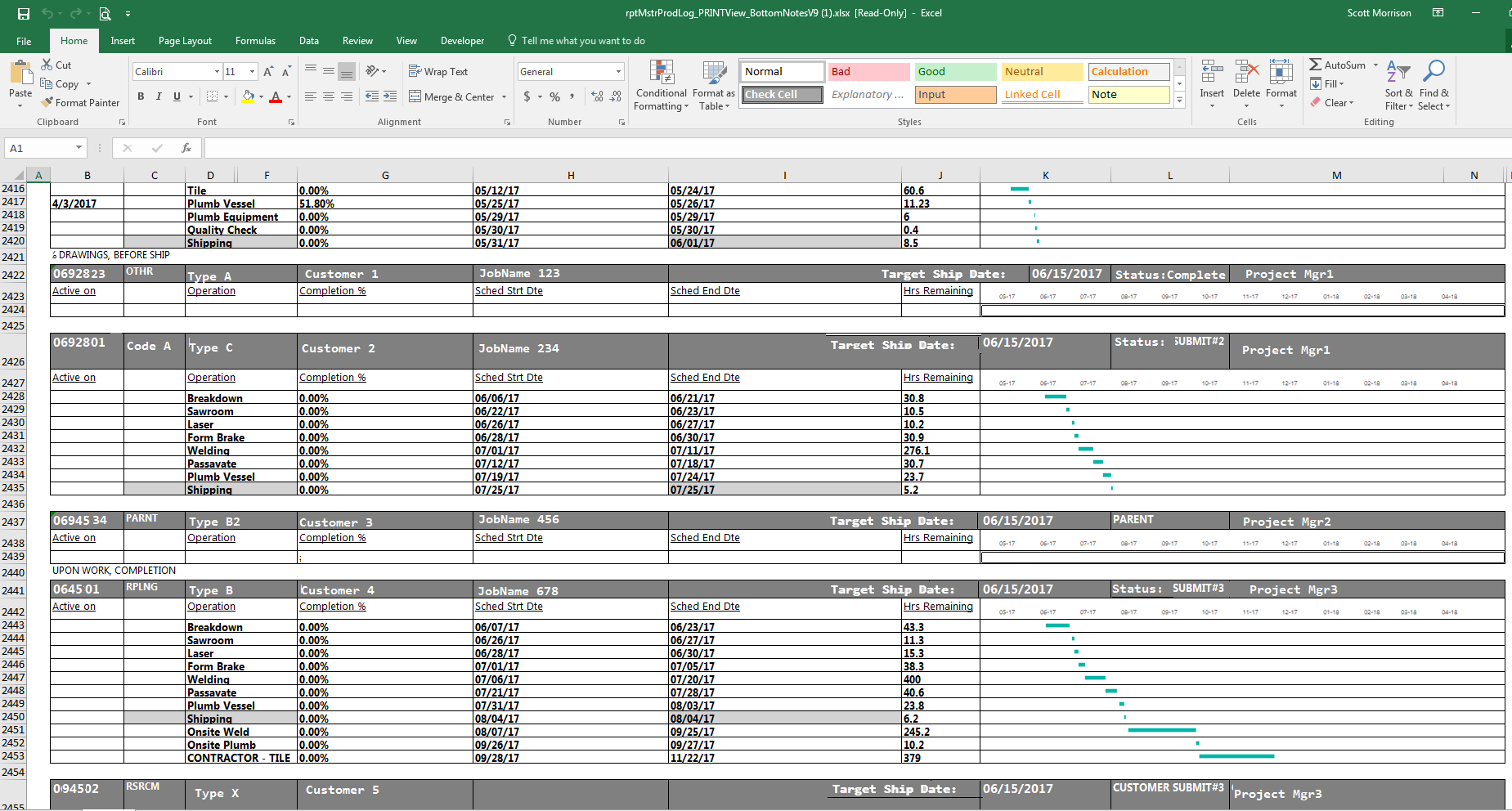Toggle Center alignment button
The width and height of the screenshot is (1512, 811).
click(x=329, y=96)
